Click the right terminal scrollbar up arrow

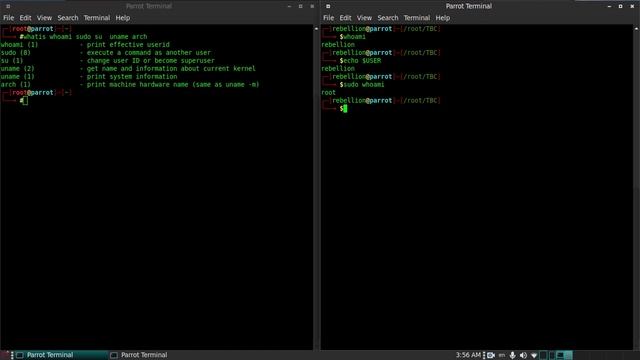tap(636, 29)
